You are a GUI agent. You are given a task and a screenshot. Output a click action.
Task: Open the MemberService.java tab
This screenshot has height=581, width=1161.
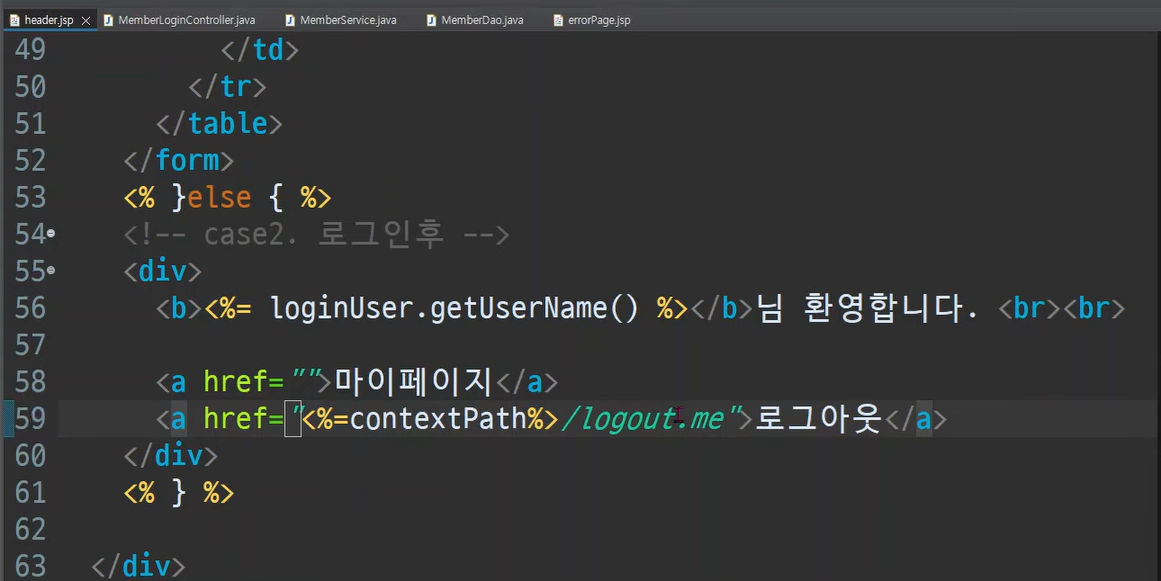point(348,20)
